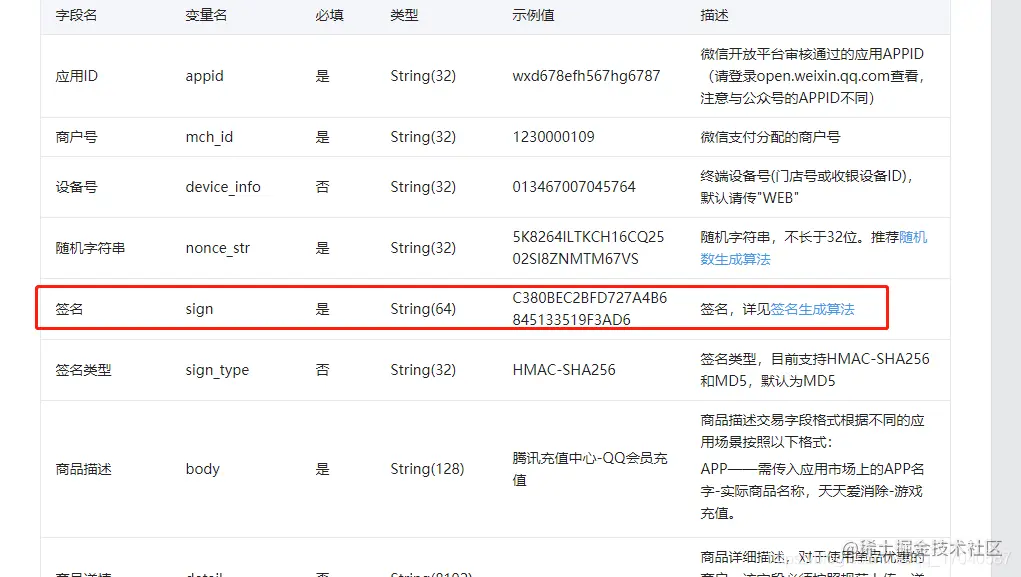Click the 描述 column header

[714, 15]
